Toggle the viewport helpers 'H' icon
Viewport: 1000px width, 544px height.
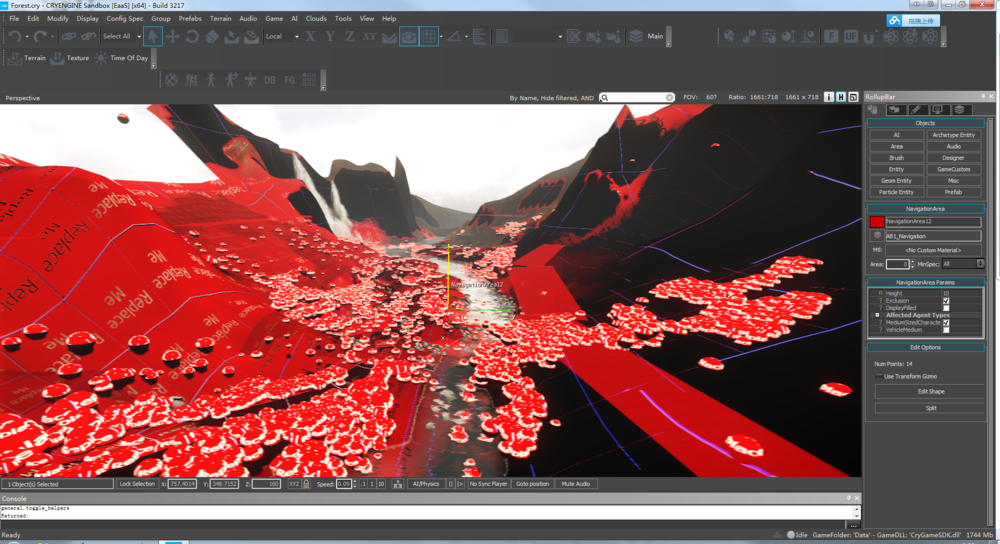coord(841,97)
